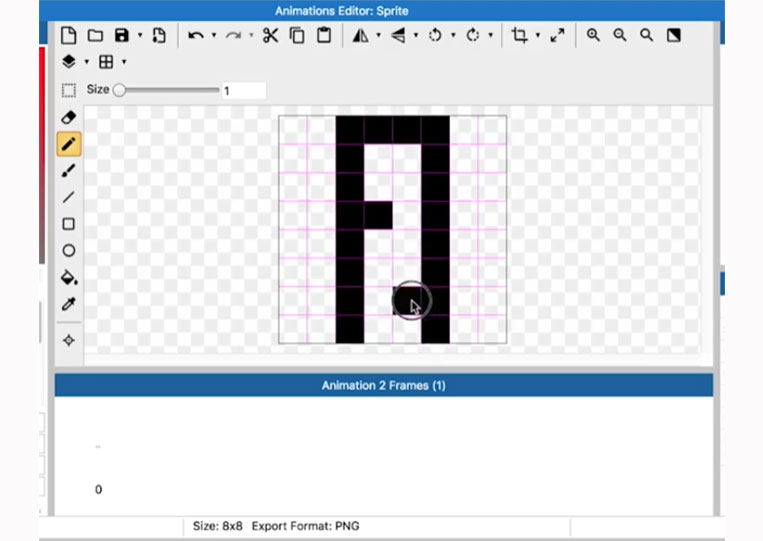
Task: Toggle the pixel grid icon
Action: point(106,62)
